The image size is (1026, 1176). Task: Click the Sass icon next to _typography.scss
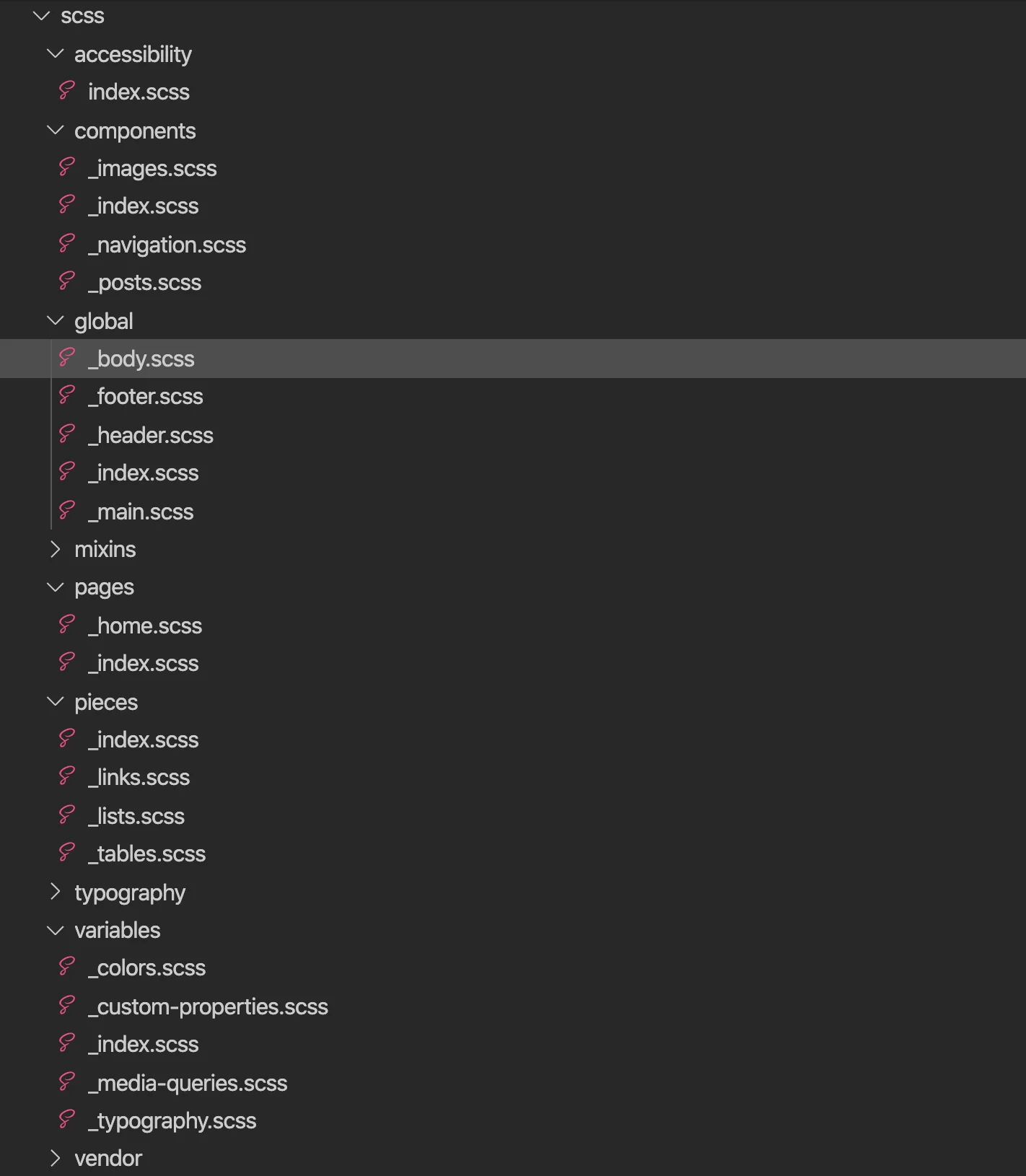[x=67, y=1120]
